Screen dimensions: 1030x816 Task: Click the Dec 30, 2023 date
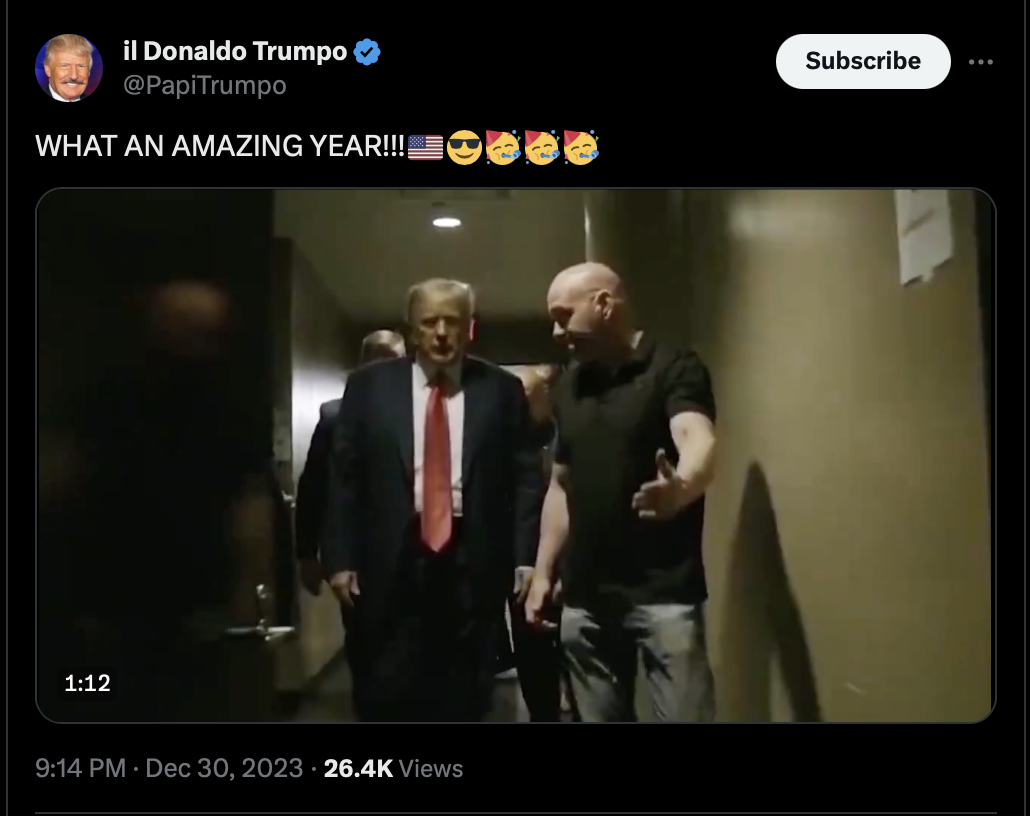(x=224, y=768)
